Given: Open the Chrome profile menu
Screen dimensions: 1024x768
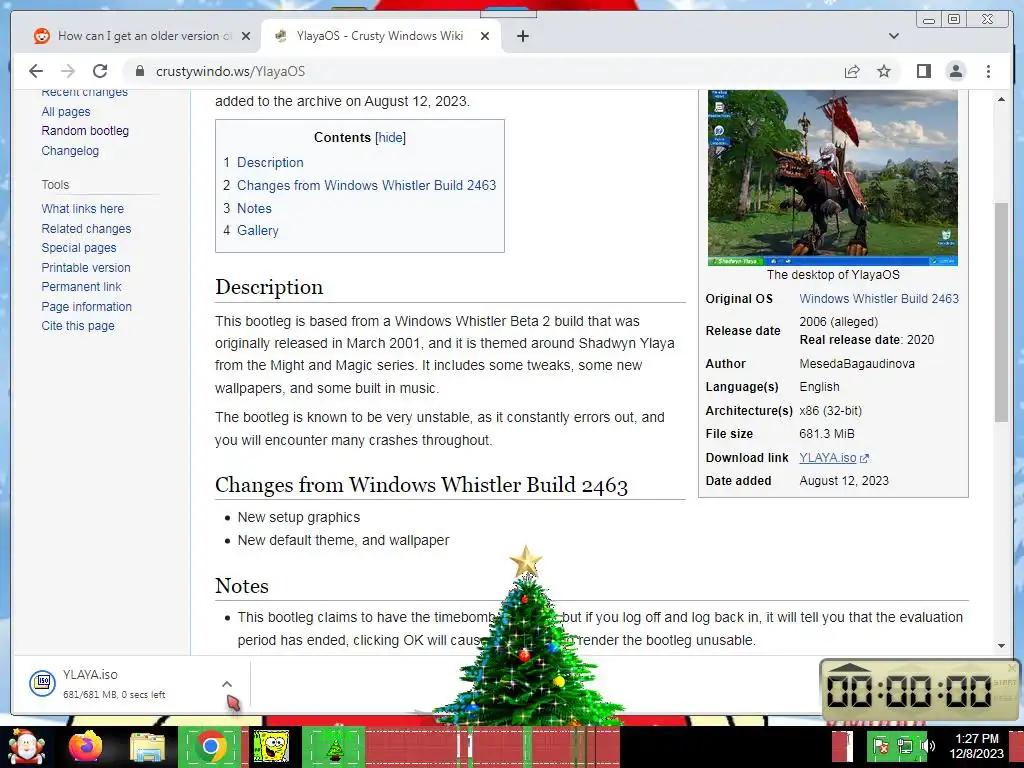Looking at the screenshot, I should (x=955, y=71).
